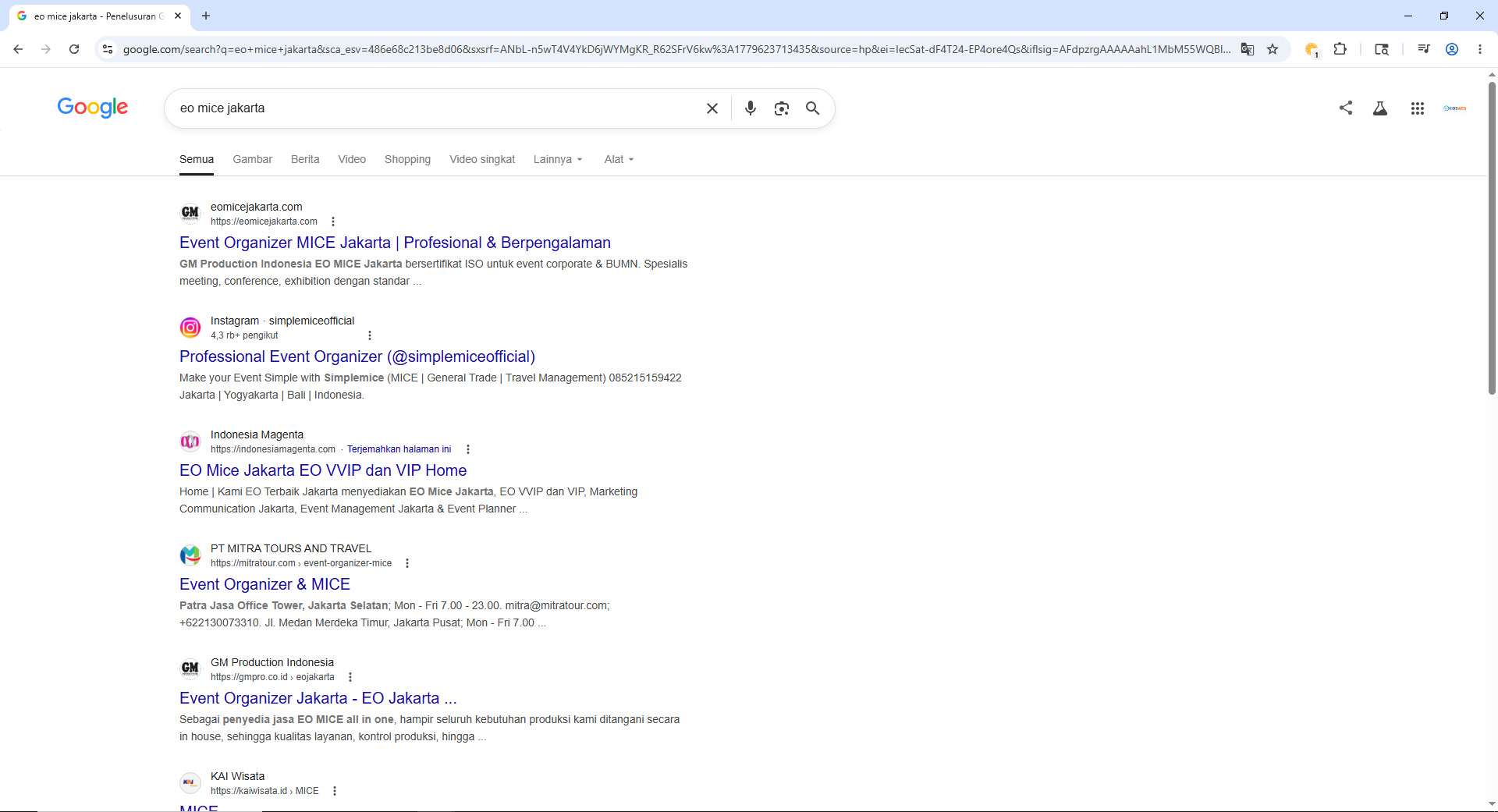The height and width of the screenshot is (812, 1498).
Task: Switch to the Shopping tab
Action: tap(407, 159)
